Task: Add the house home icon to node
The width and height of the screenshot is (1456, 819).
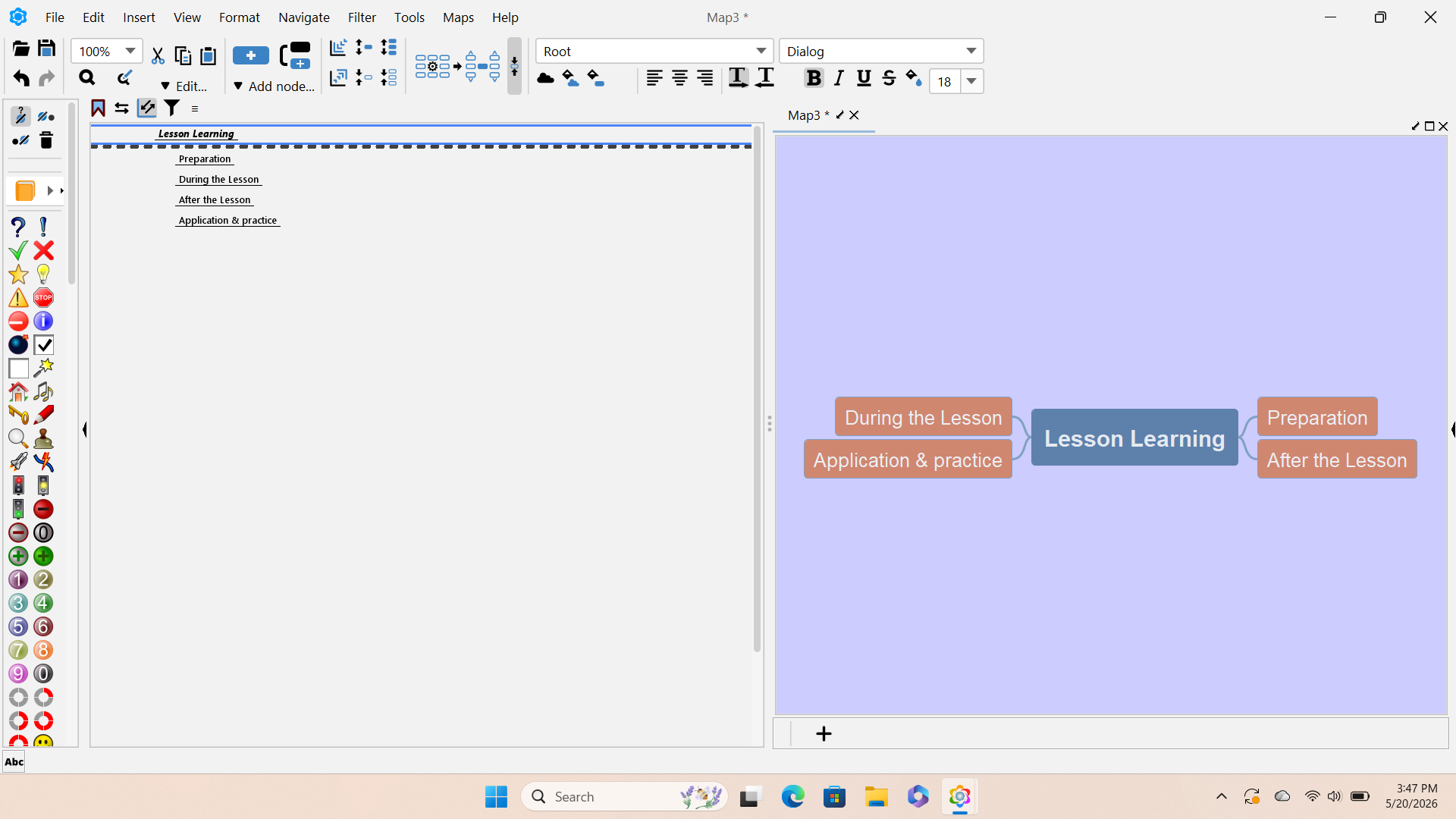Action: [x=18, y=391]
